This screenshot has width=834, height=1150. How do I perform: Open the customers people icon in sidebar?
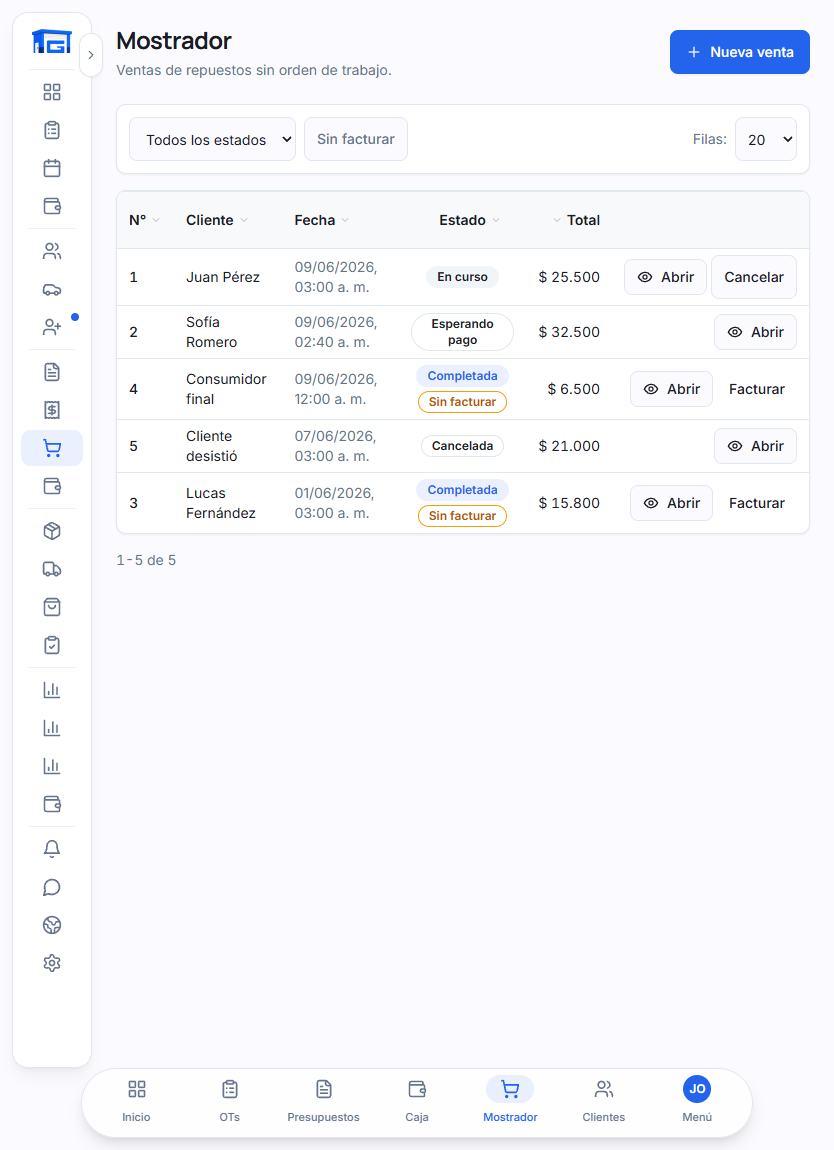tap(52, 252)
